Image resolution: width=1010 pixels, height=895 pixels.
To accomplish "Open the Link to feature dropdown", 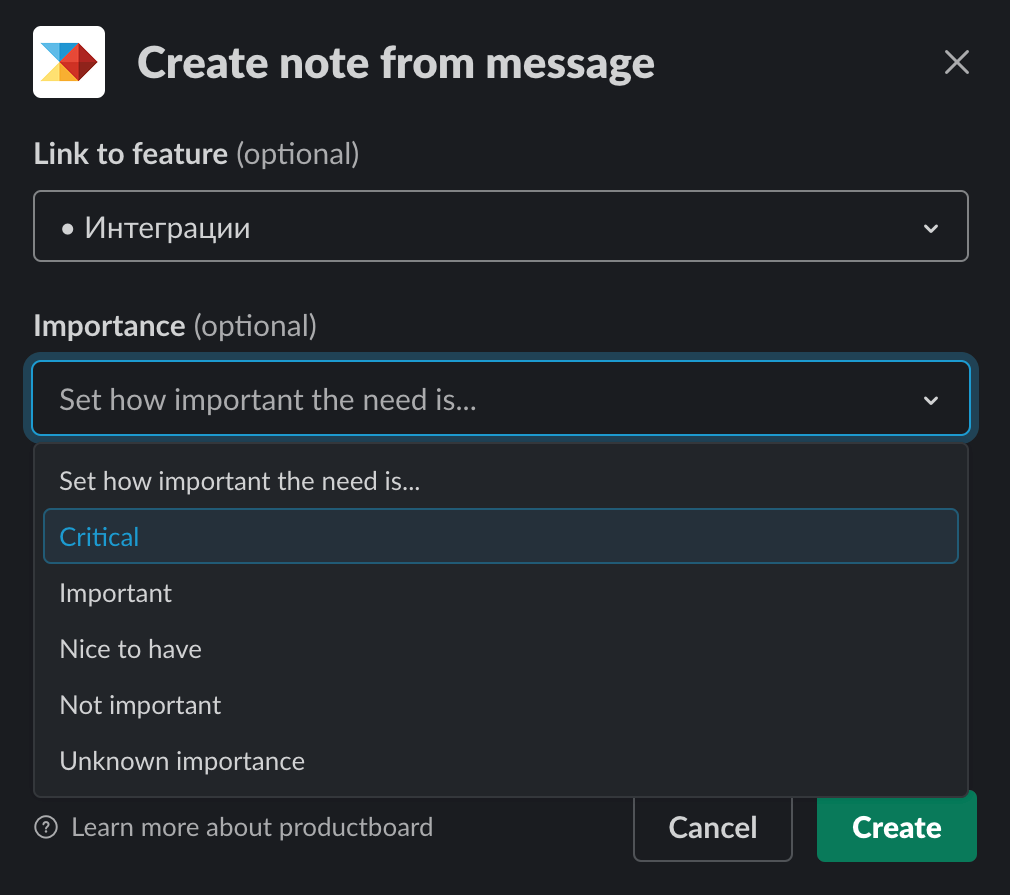I will [500, 227].
